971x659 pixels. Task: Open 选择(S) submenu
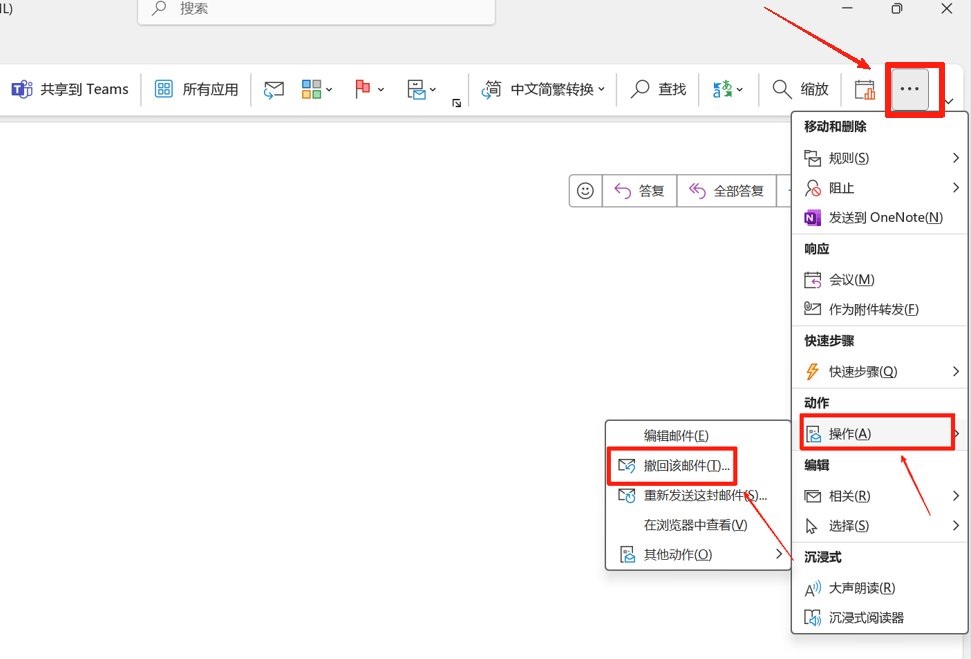(879, 526)
